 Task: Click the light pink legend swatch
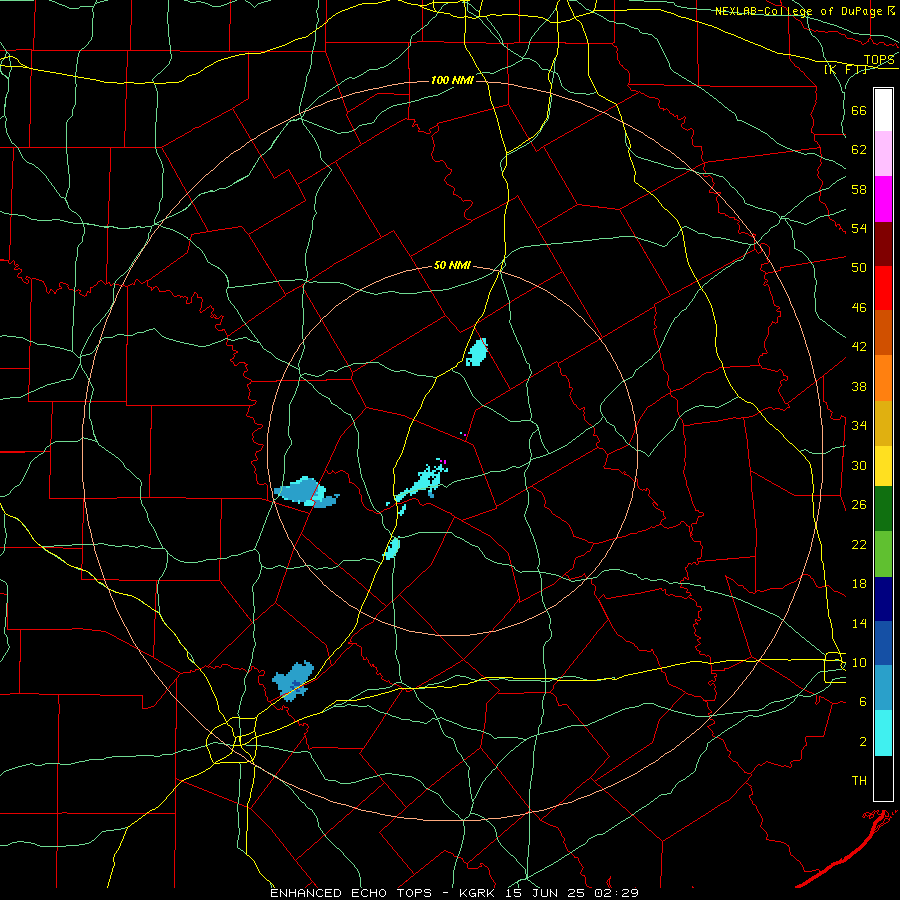[x=883, y=154]
